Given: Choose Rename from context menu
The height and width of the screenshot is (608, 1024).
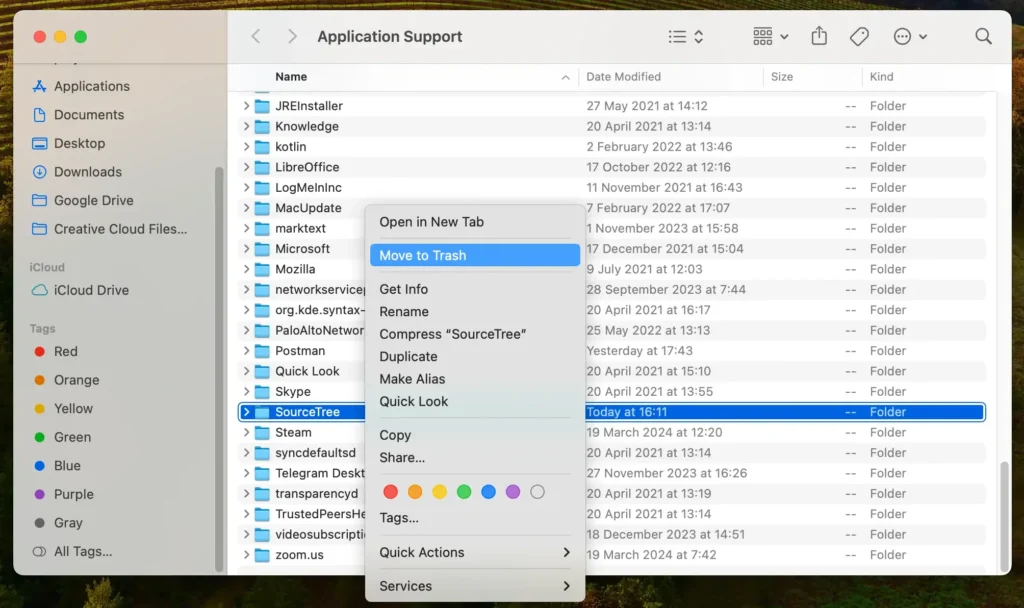Looking at the screenshot, I should (x=475, y=312).
